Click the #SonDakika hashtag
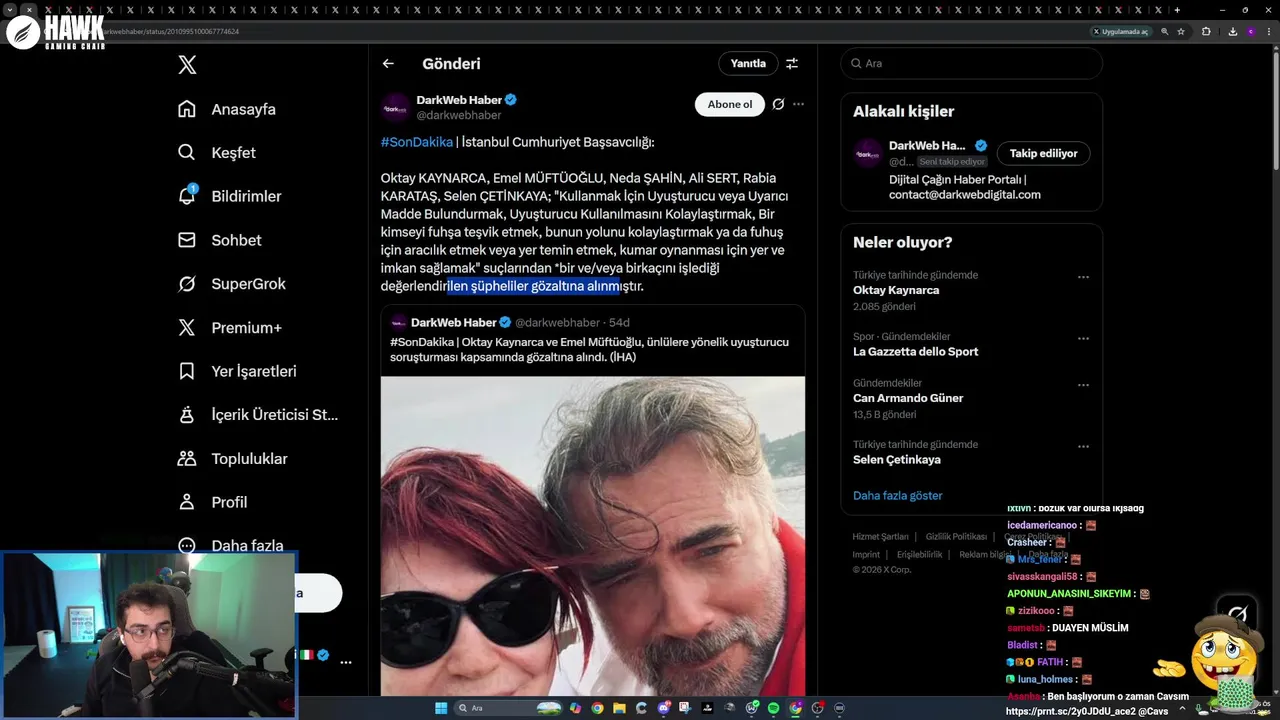Viewport: 1280px width, 720px height. [x=417, y=142]
